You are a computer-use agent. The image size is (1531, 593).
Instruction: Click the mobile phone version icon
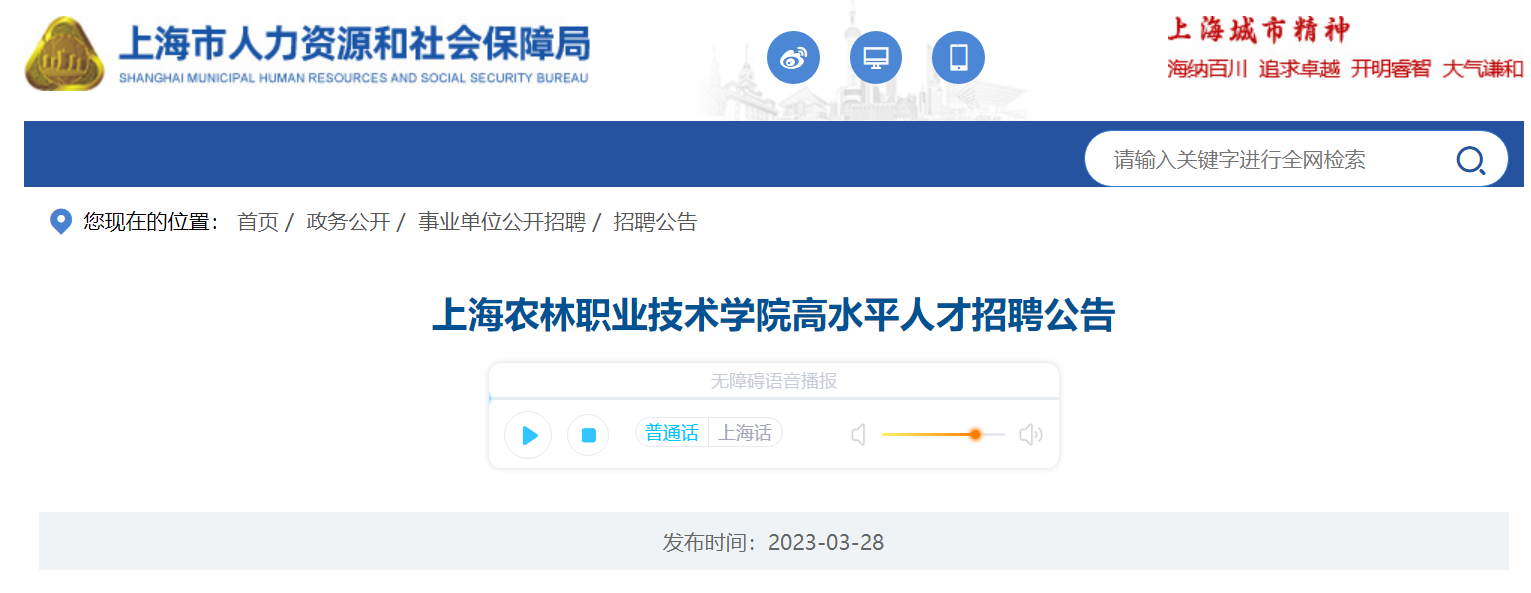point(958,58)
